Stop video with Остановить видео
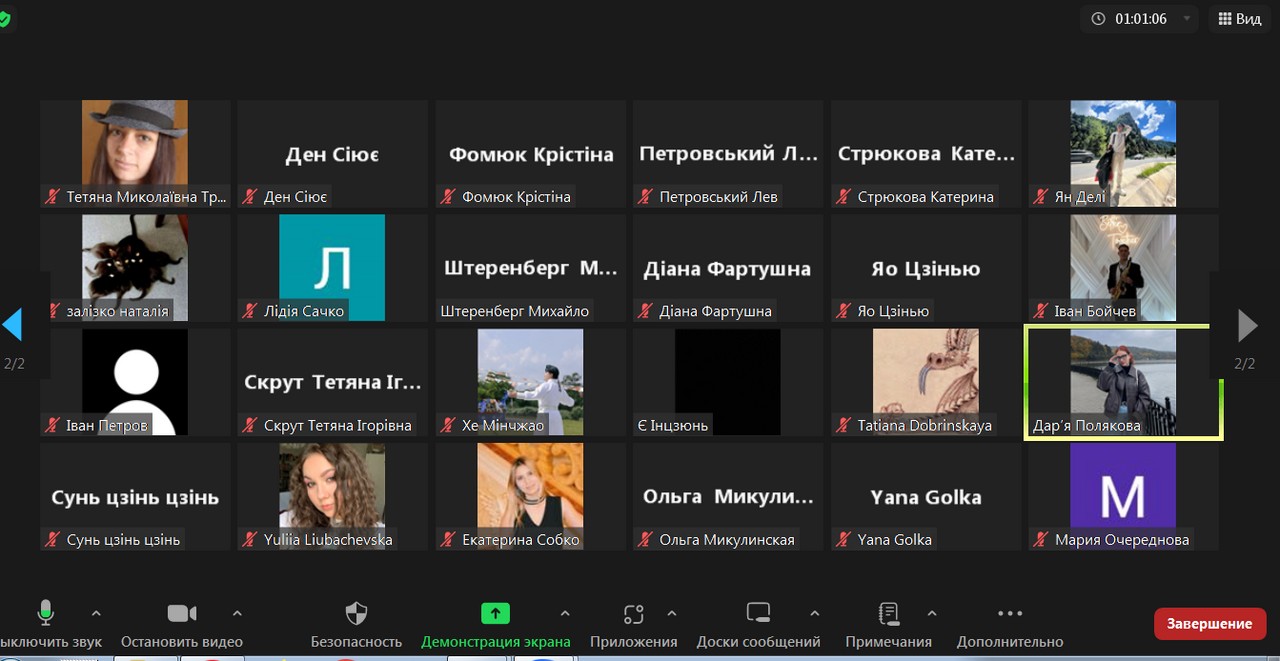 pos(181,614)
